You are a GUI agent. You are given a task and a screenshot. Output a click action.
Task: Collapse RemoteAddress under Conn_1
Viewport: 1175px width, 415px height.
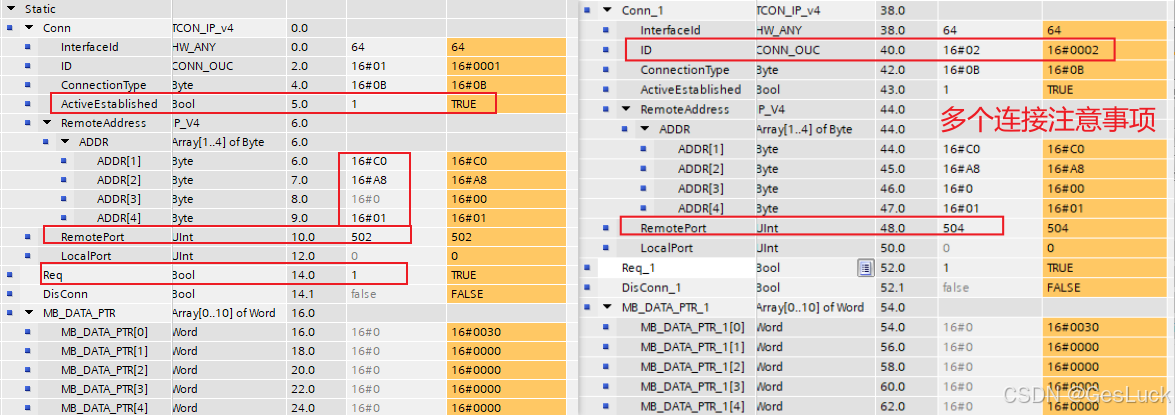coord(626,109)
